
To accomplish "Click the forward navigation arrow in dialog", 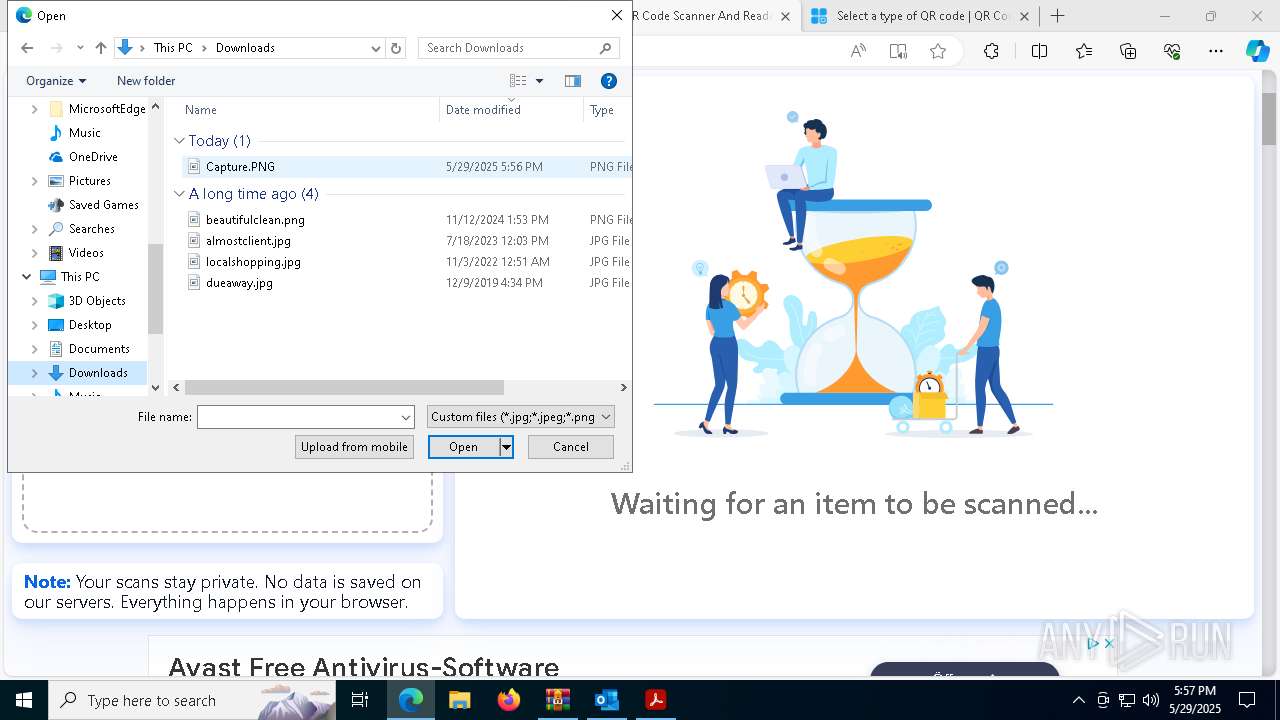I will pyautogui.click(x=56, y=48).
